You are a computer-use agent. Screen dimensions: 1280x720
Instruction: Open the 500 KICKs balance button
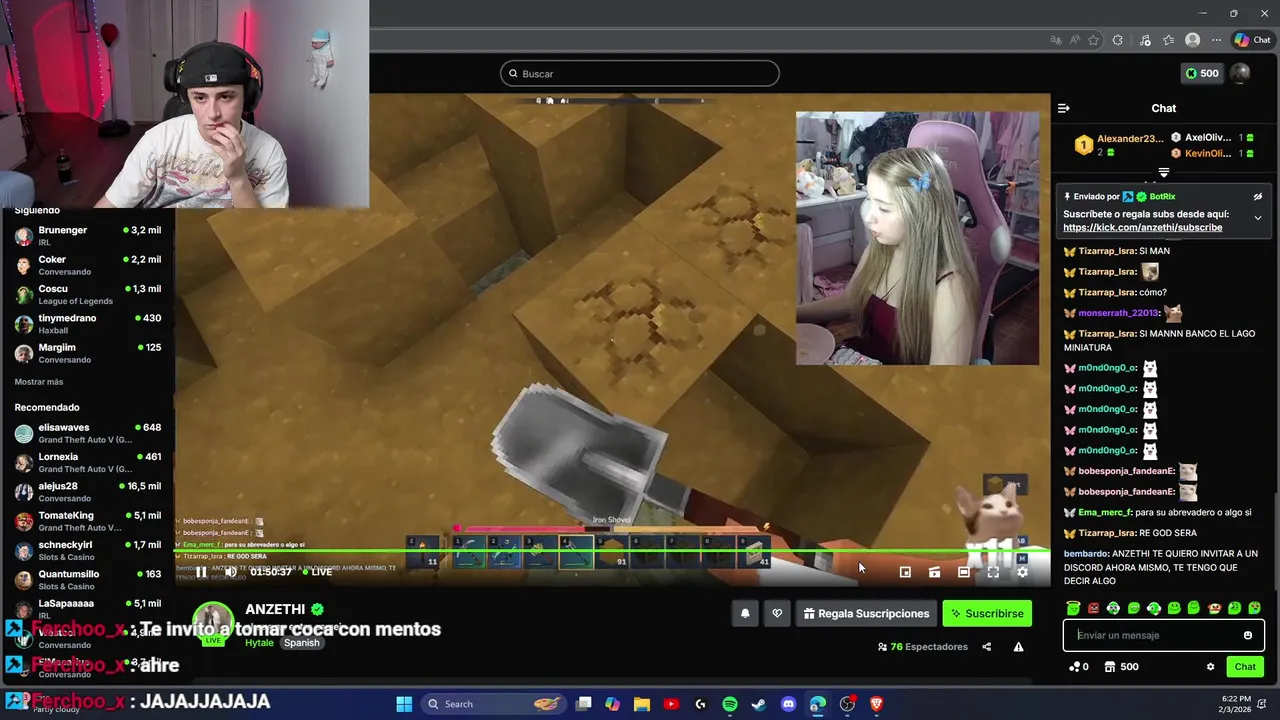click(1202, 73)
